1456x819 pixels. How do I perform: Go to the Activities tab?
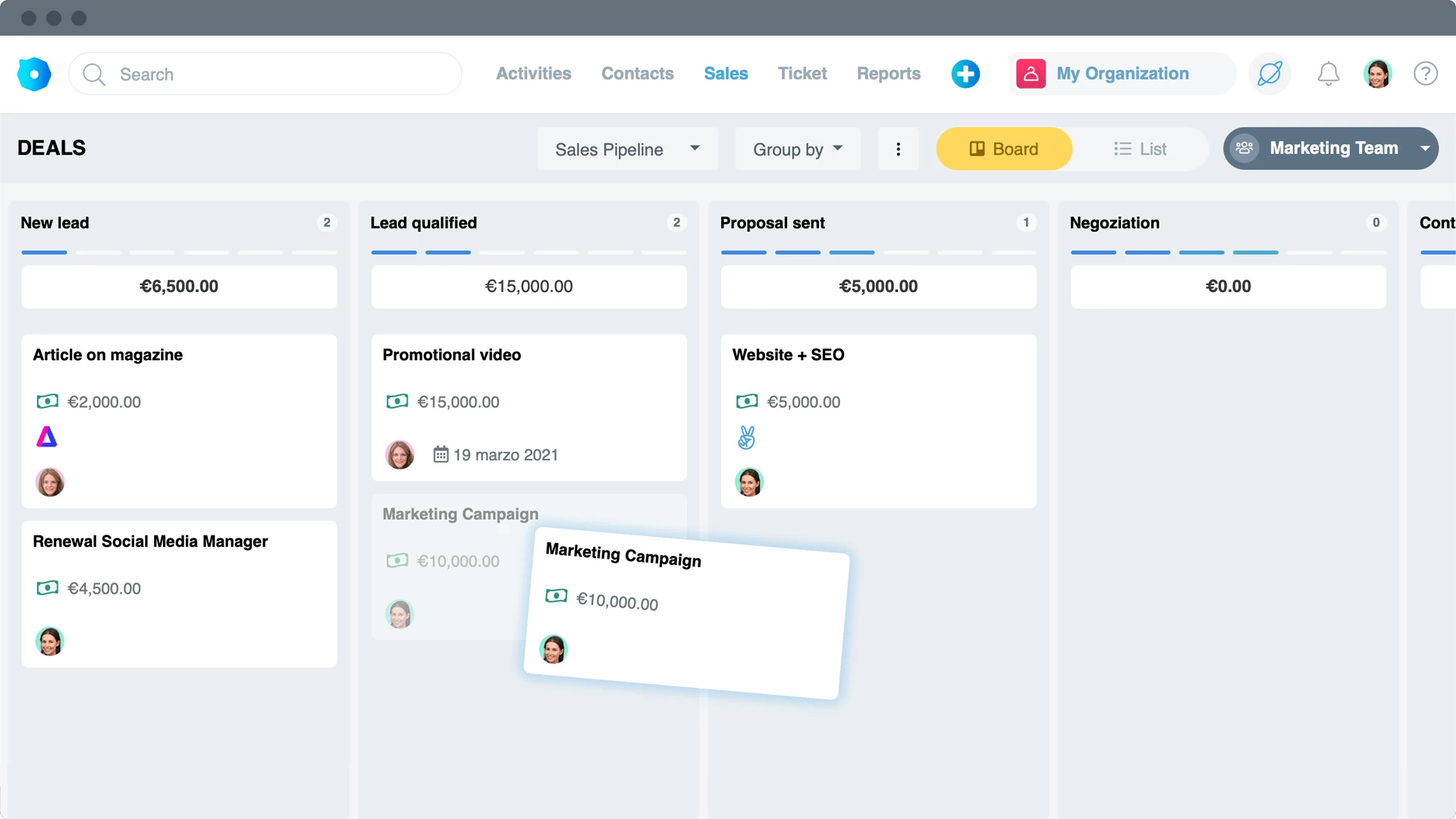point(533,74)
